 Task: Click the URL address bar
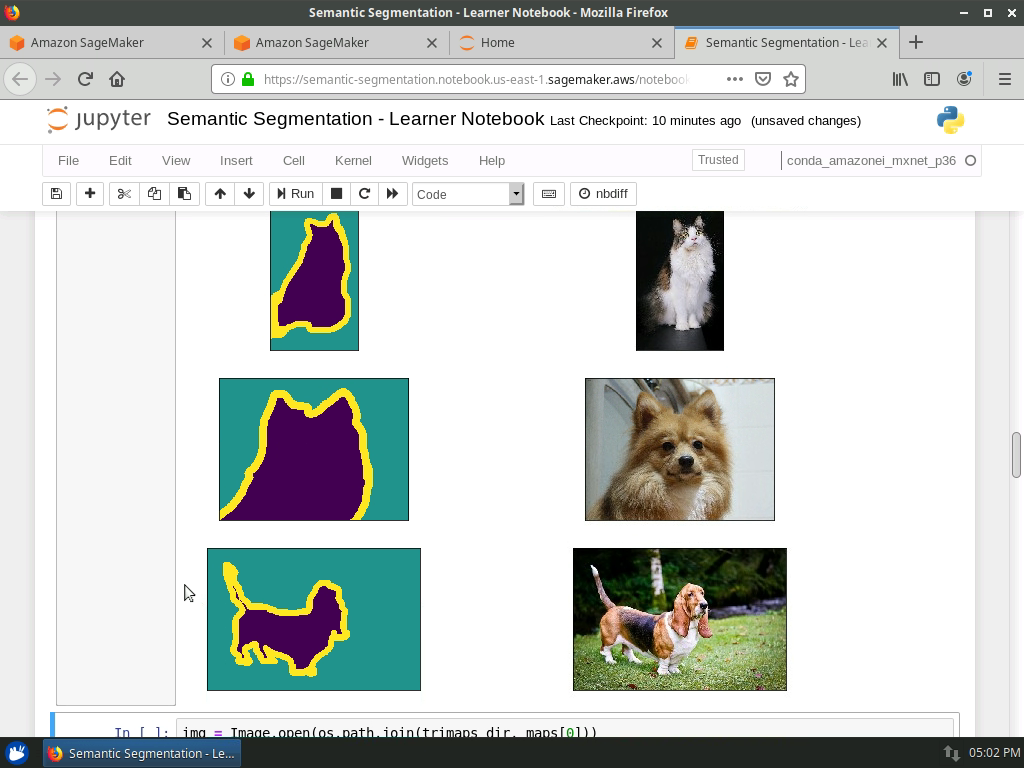[x=477, y=79]
